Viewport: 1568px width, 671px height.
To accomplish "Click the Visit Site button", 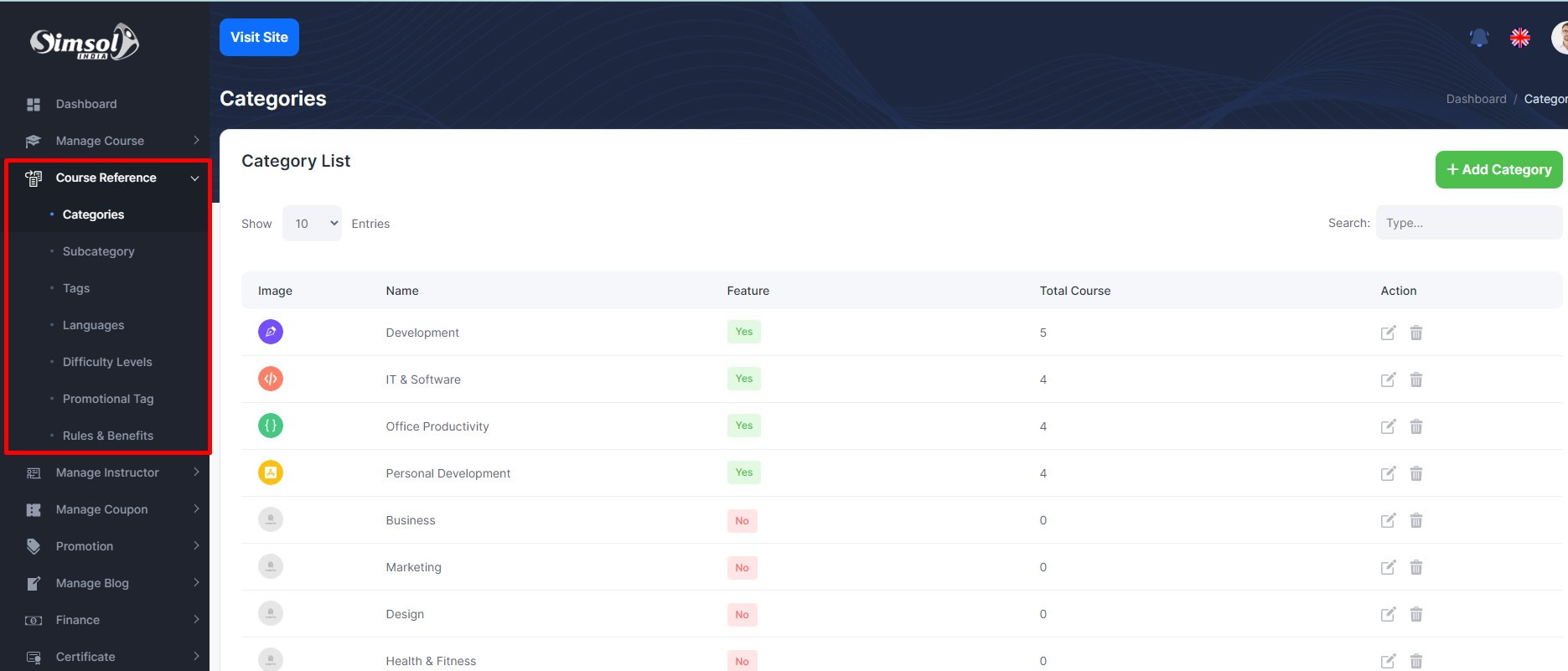I will (x=259, y=38).
